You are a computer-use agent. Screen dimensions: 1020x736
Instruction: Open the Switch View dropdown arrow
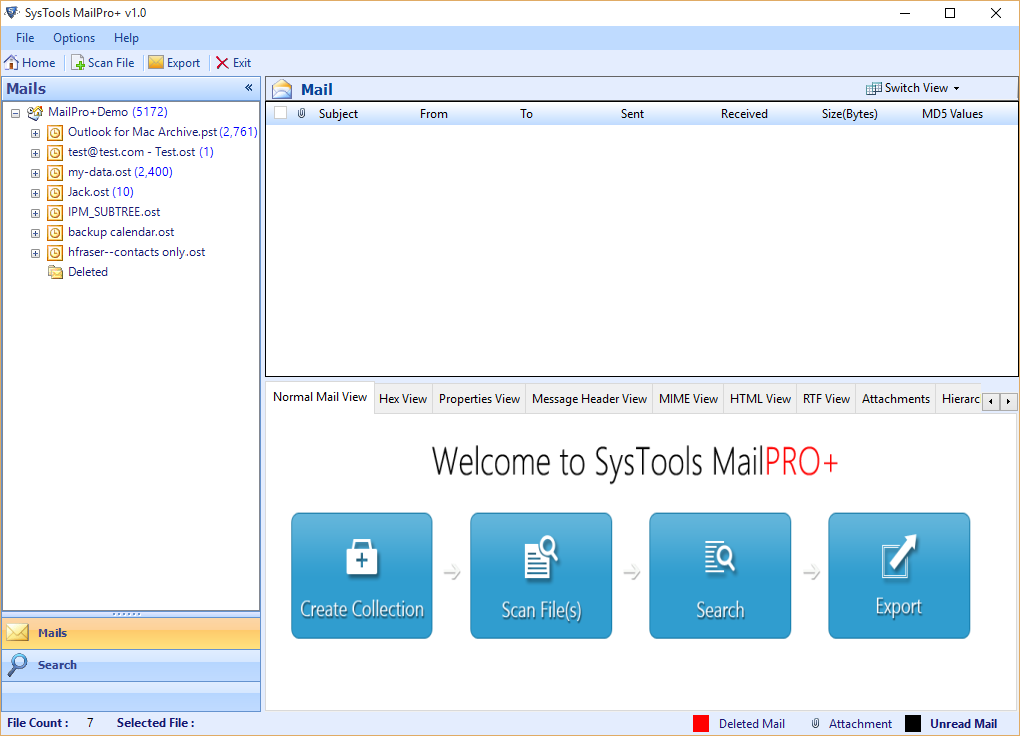coord(956,89)
